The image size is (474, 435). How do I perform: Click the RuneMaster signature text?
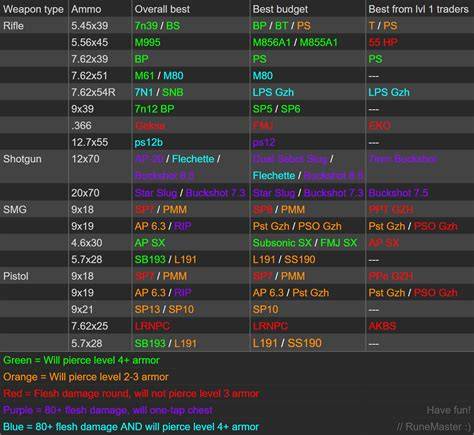[434, 427]
